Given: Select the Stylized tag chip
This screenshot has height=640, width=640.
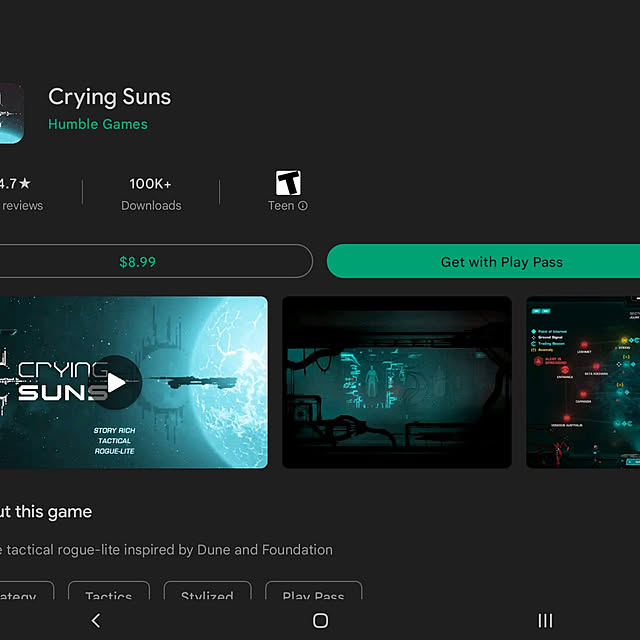Looking at the screenshot, I should (x=207, y=591).
